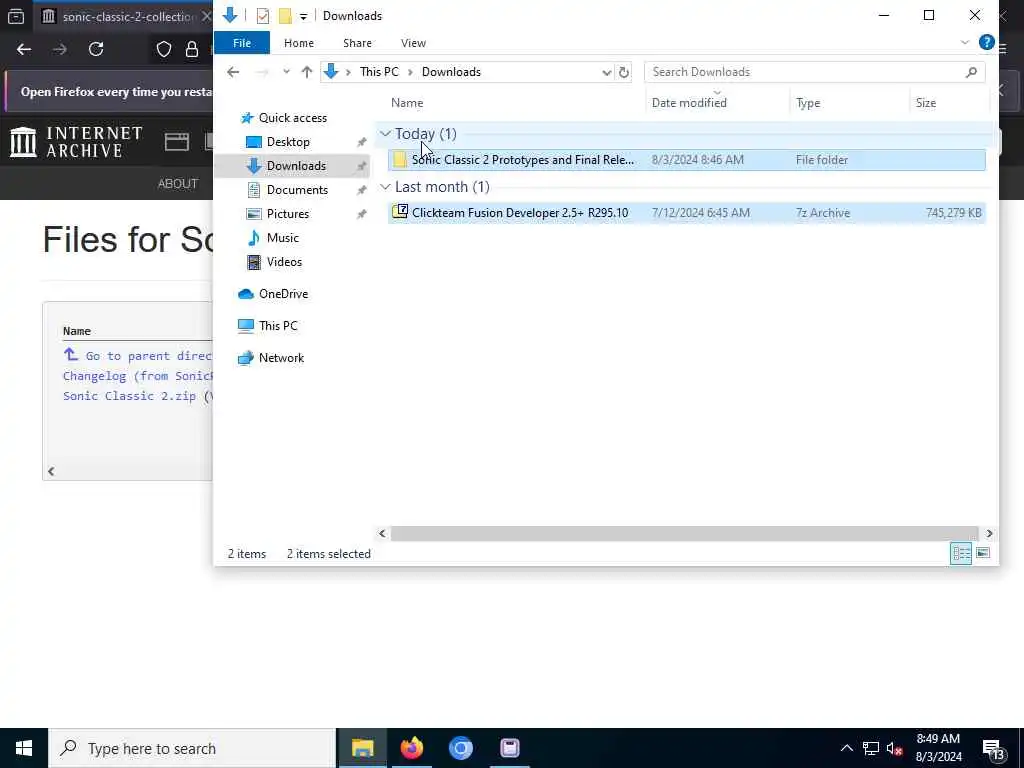The width and height of the screenshot is (1024, 768).
Task: Click This PC in the address breadcrumb
Action: point(379,72)
